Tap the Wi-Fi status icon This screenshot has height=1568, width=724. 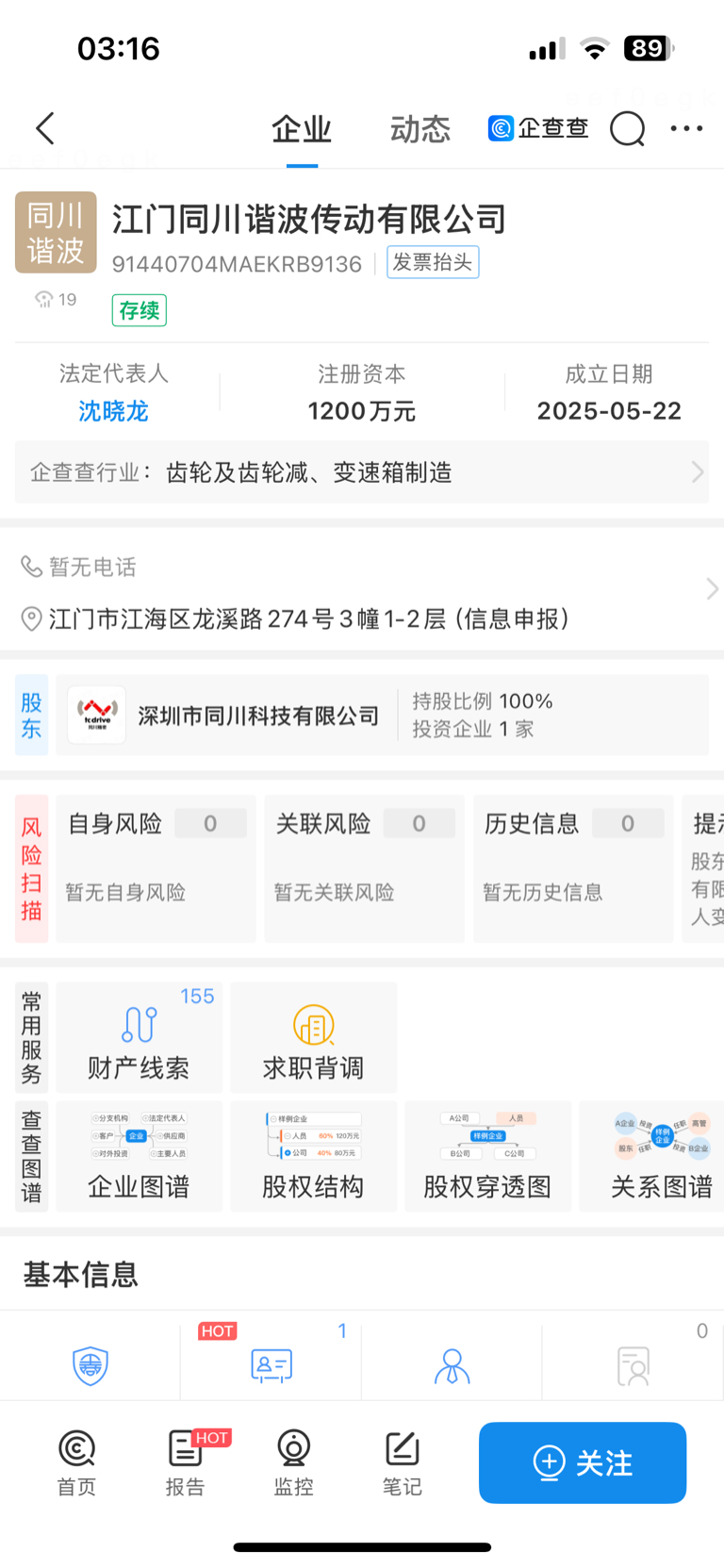pyautogui.click(x=595, y=49)
